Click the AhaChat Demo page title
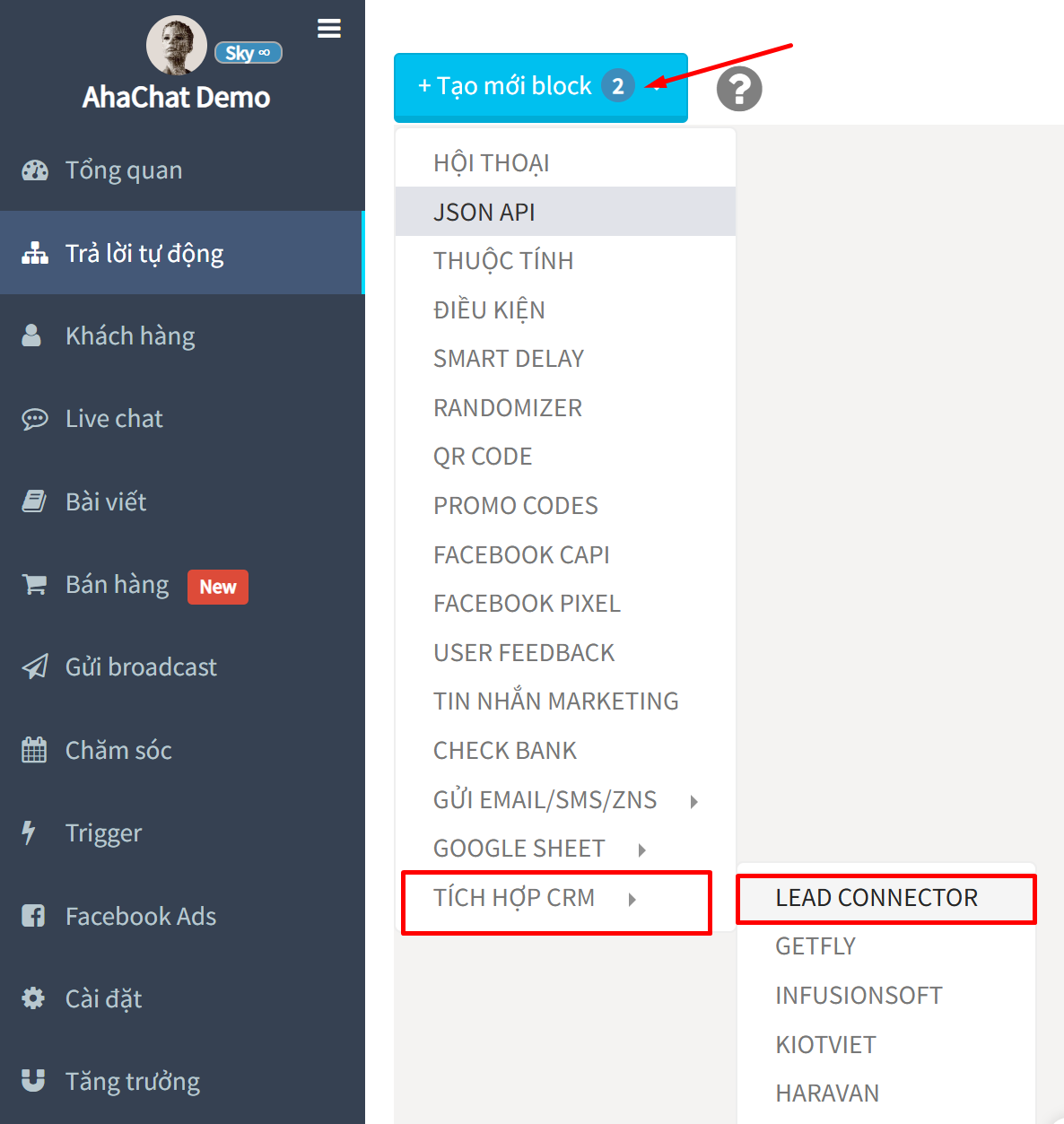The width and height of the screenshot is (1064, 1124). point(177,98)
